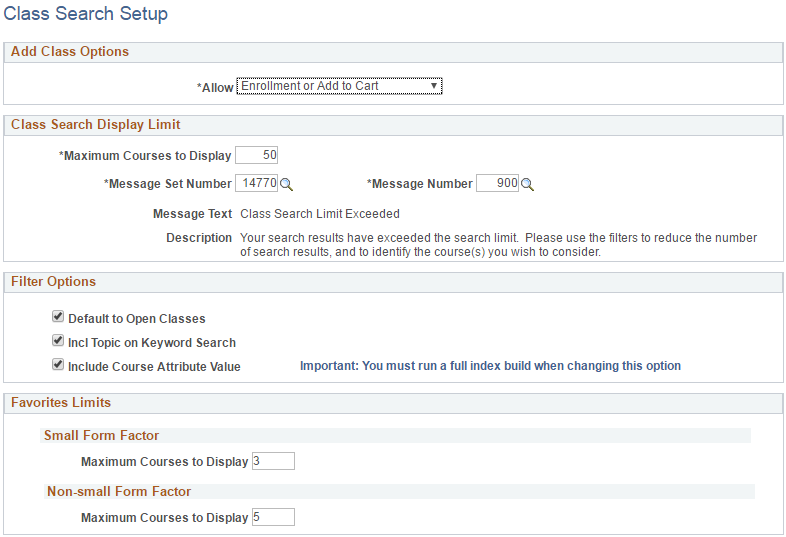
Task: Uncheck Include Course Attribute Value
Action: 58,366
